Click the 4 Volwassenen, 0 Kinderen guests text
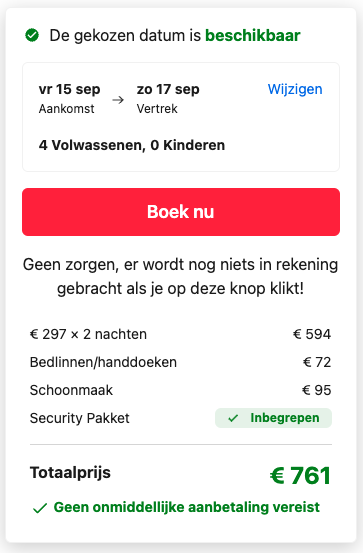 coord(132,145)
